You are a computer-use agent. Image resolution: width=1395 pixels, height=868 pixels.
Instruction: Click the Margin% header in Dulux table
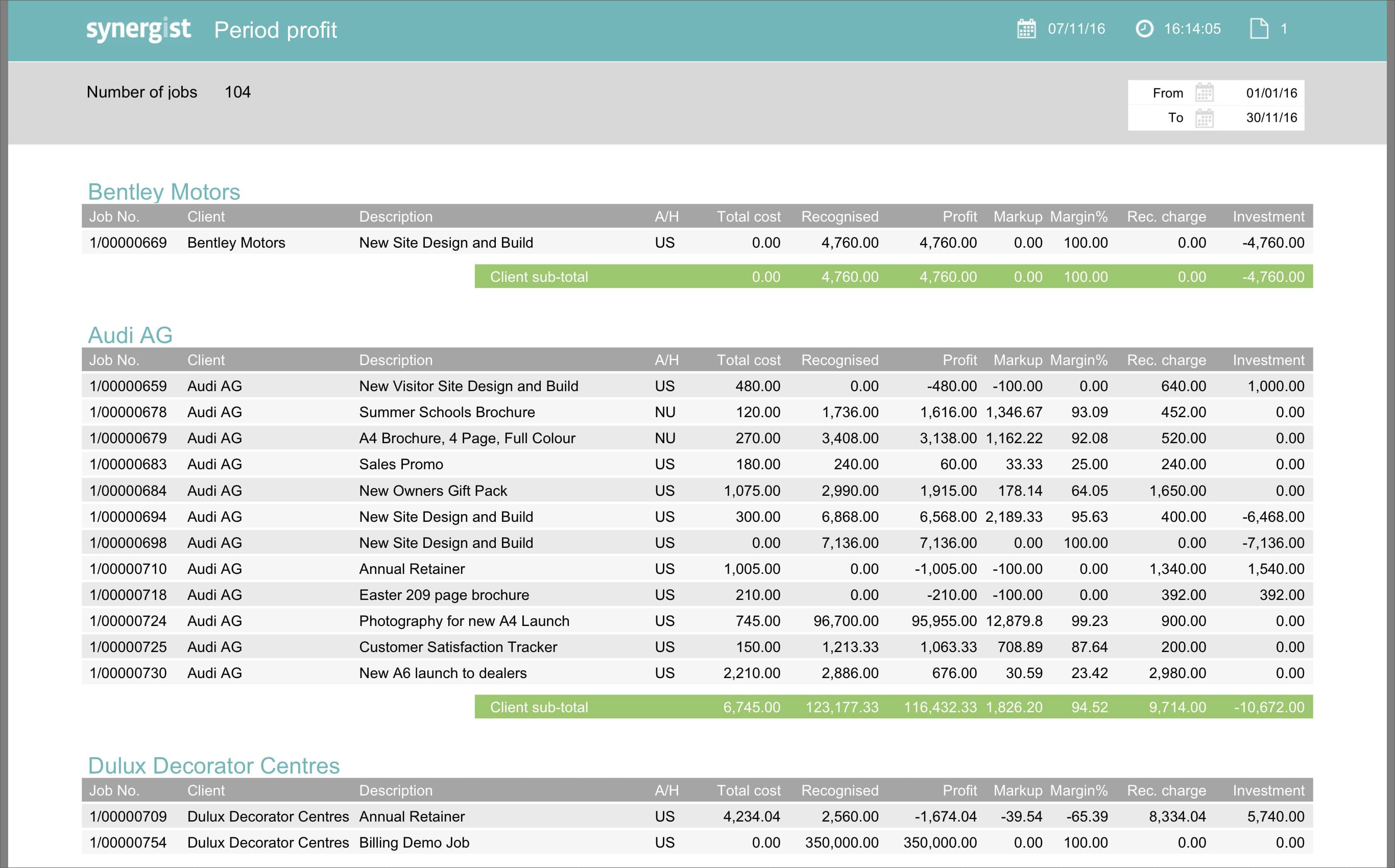tap(1079, 790)
